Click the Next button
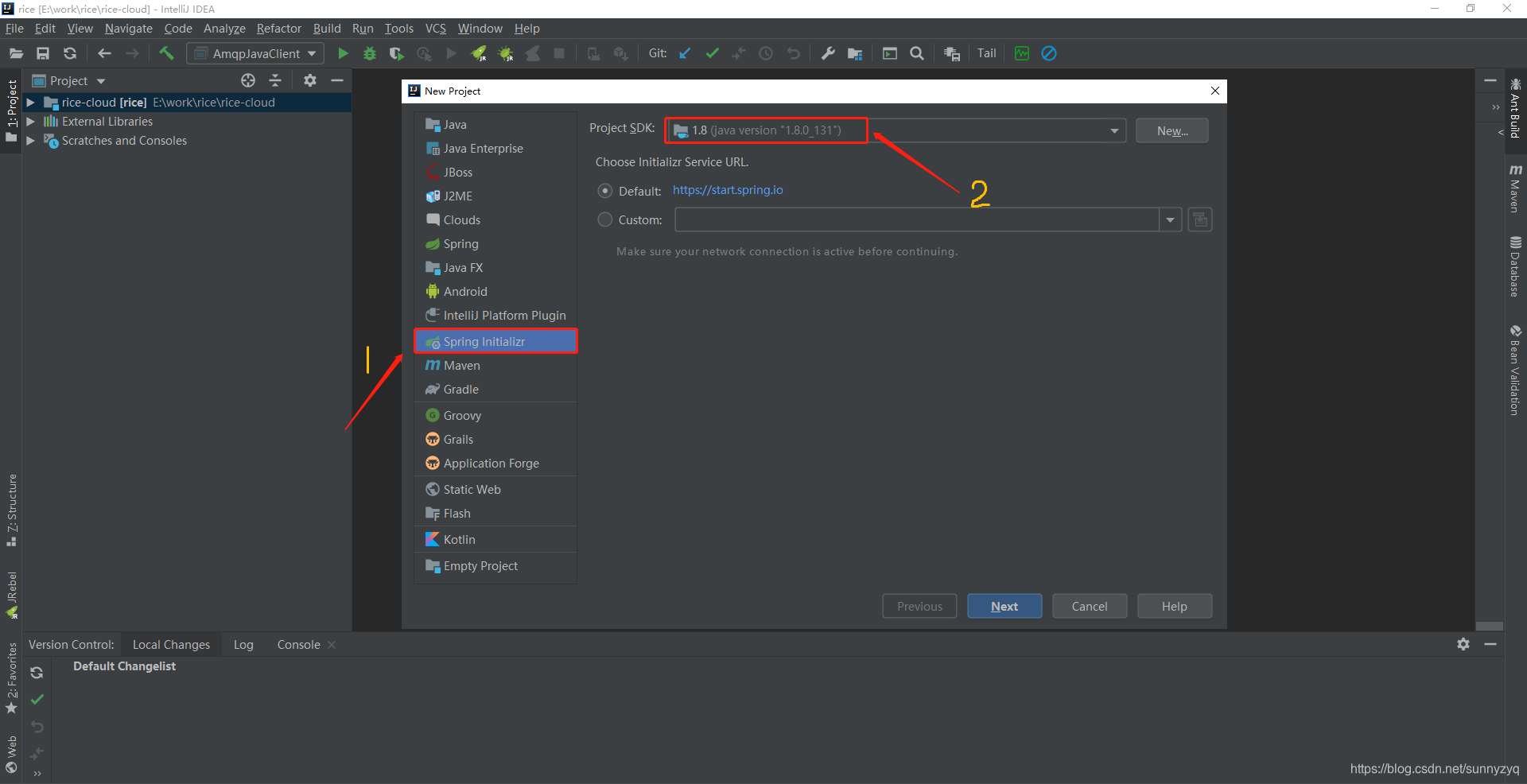1527x784 pixels. pos(1004,606)
